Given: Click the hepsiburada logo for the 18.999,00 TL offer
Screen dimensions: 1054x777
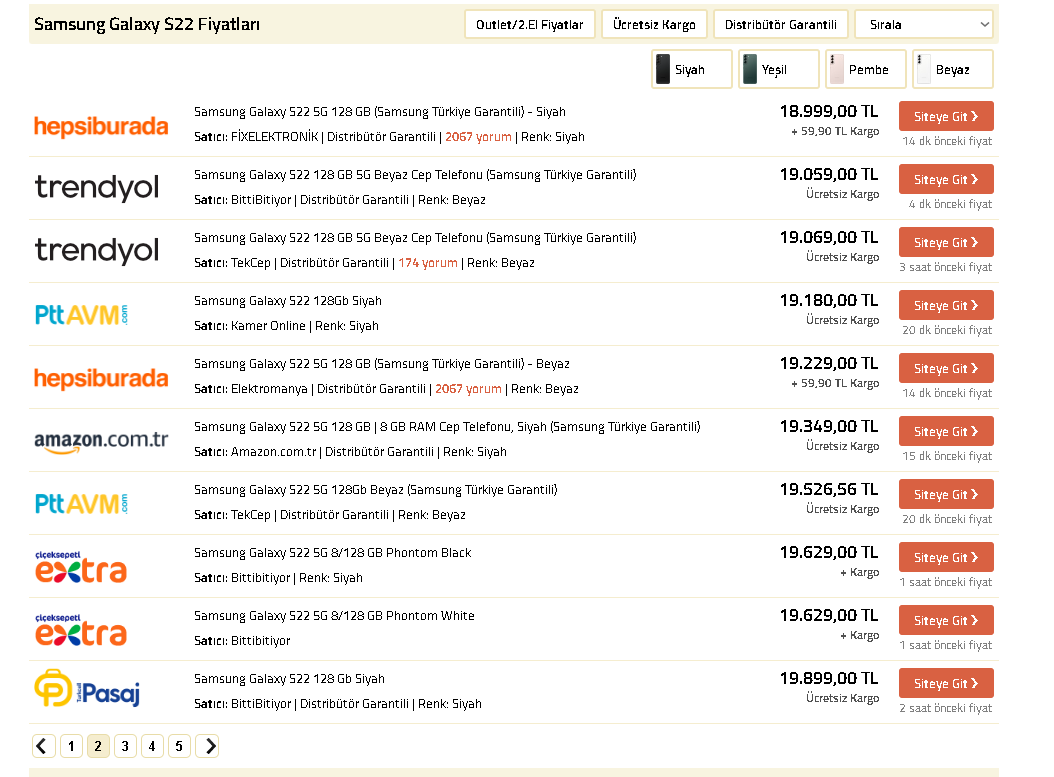Looking at the screenshot, I should point(101,126).
